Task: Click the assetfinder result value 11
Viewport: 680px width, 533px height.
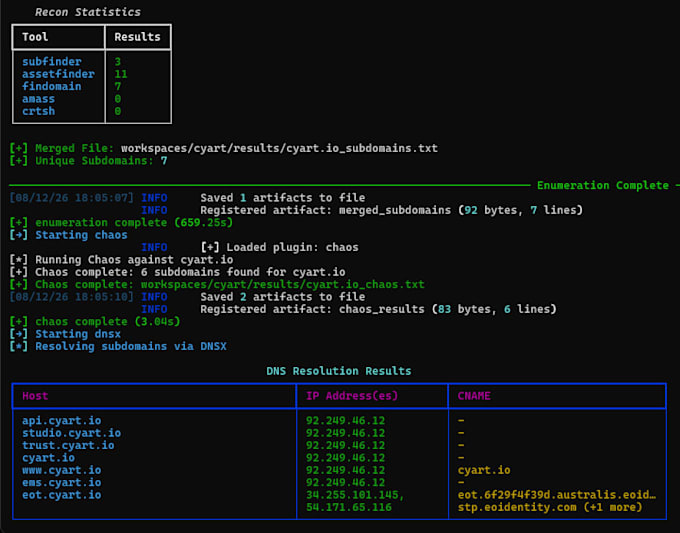Action: [121, 74]
